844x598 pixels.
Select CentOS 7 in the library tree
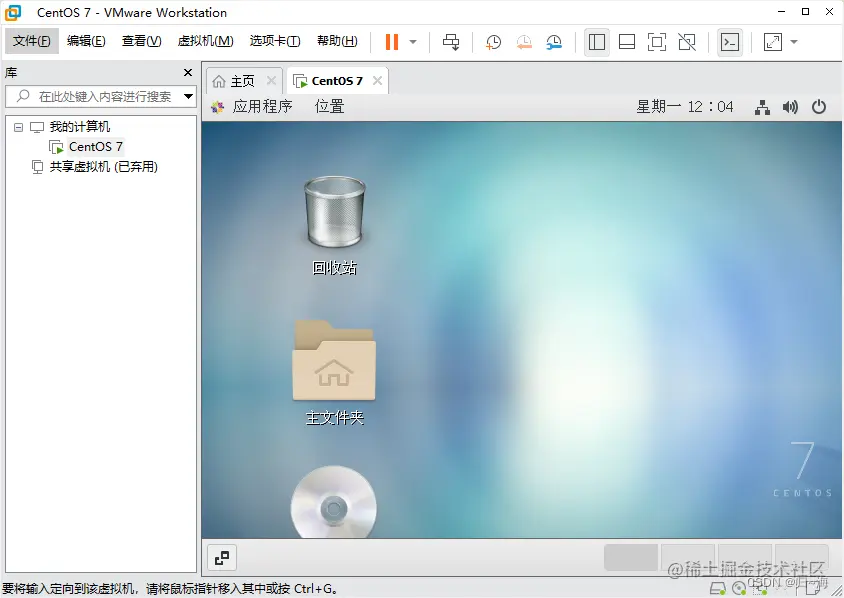(95, 146)
